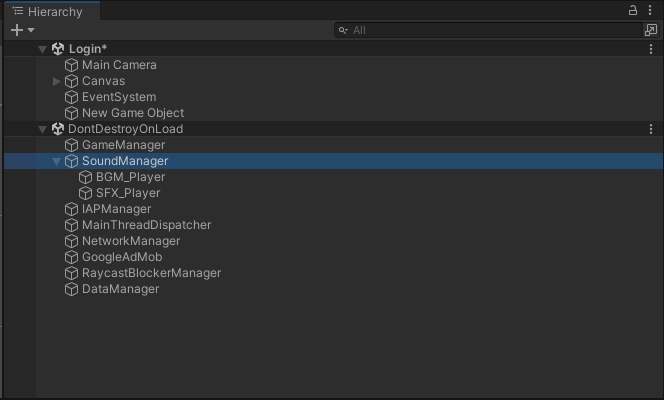Click the BGM_Player cube icon
The image size is (664, 400).
[86, 177]
